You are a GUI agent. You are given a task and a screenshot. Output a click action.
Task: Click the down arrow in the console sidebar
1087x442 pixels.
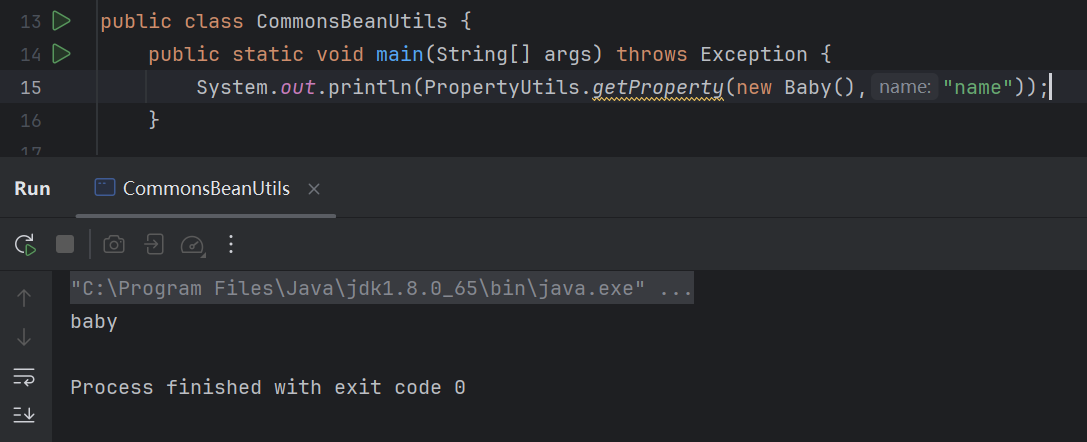pyautogui.click(x=25, y=337)
